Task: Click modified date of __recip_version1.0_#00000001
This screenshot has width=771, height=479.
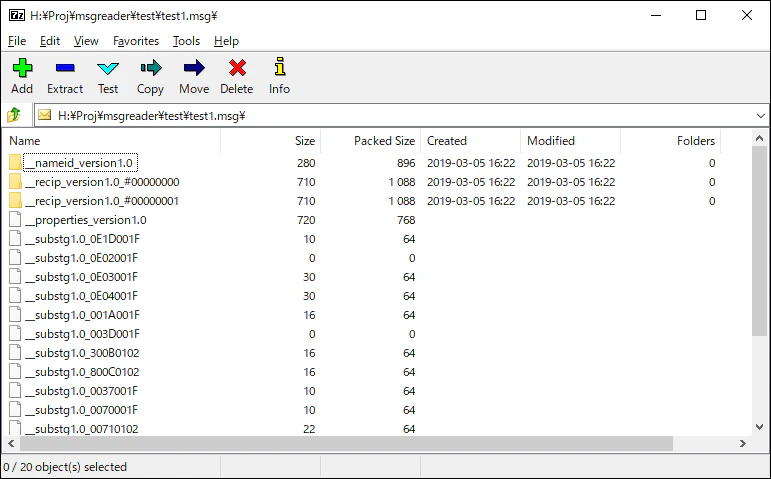Action: [571, 201]
